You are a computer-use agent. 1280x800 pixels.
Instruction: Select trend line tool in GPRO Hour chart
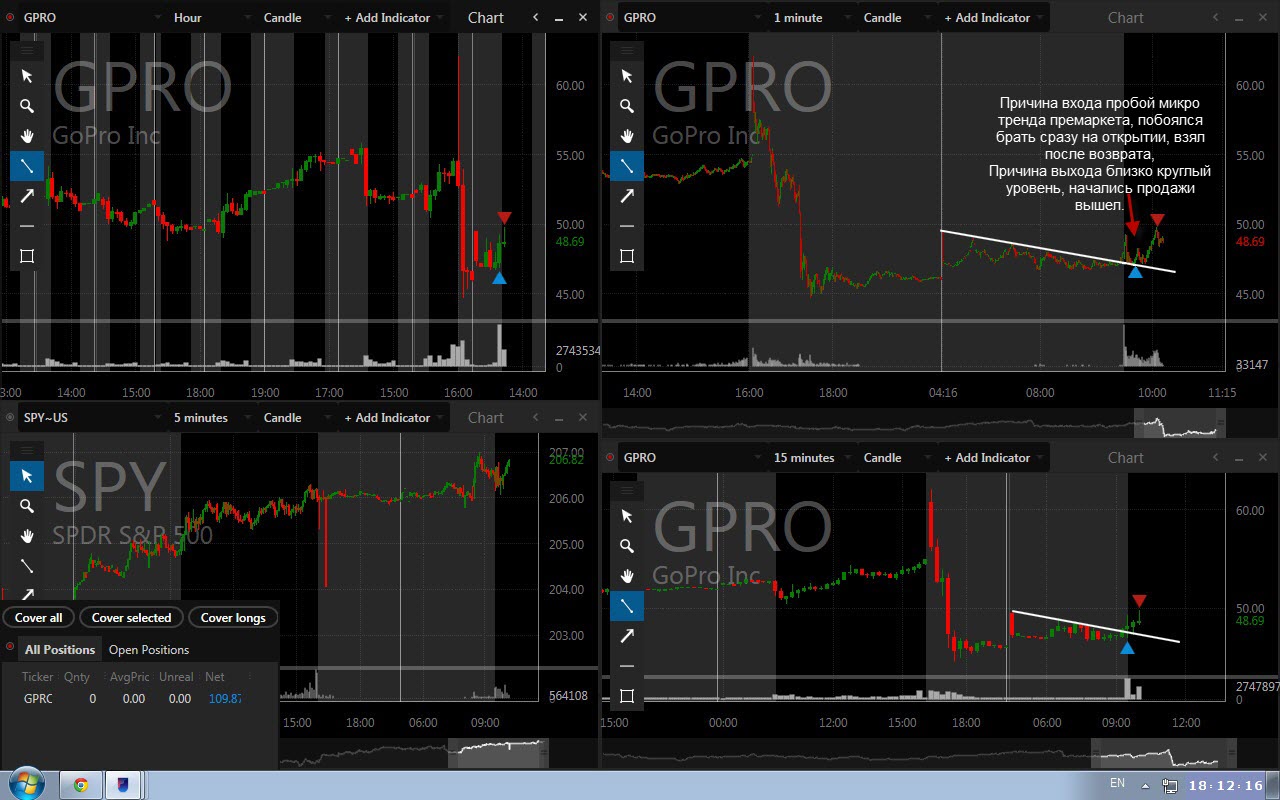[x=27, y=166]
